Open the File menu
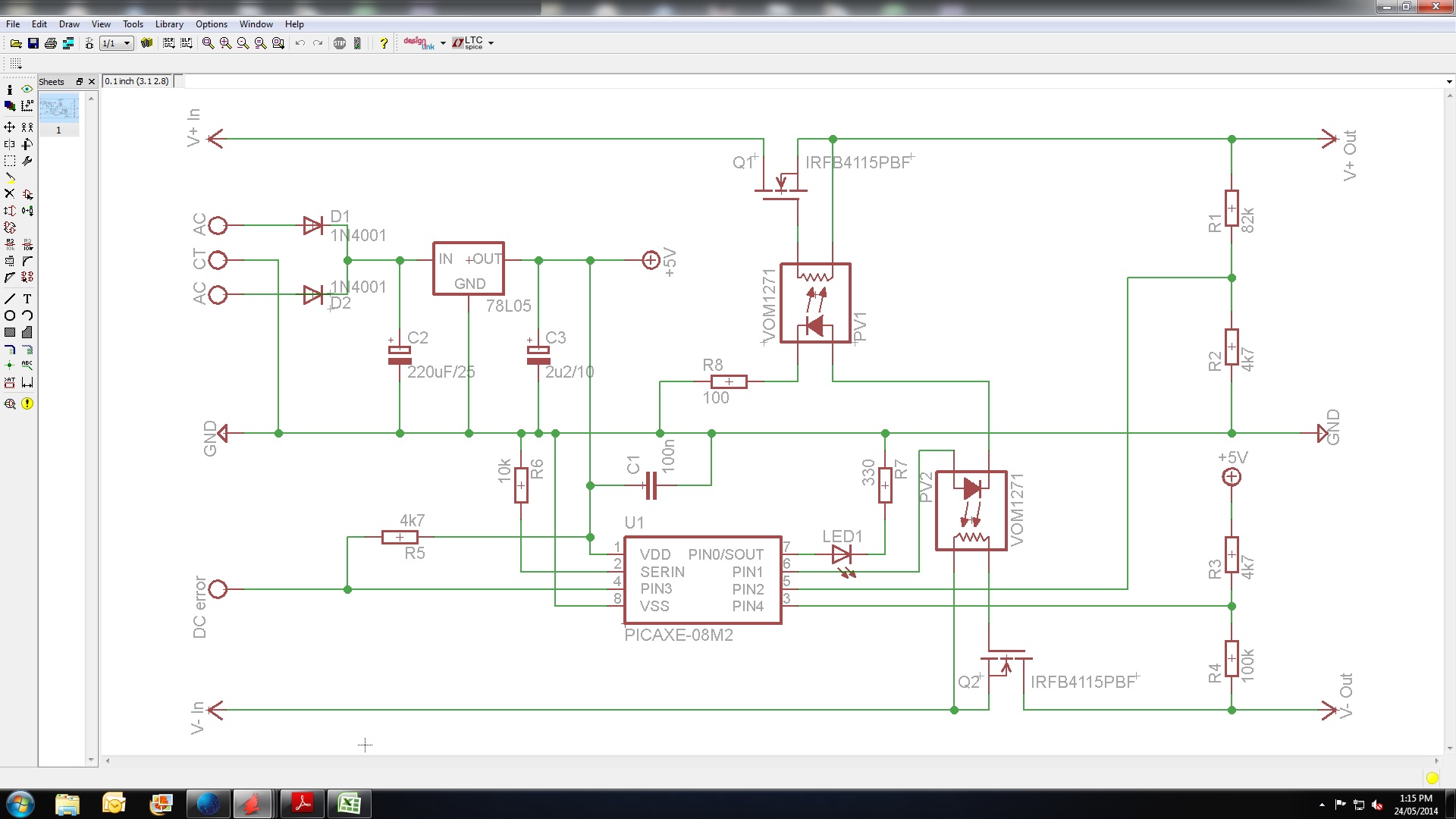 point(13,24)
